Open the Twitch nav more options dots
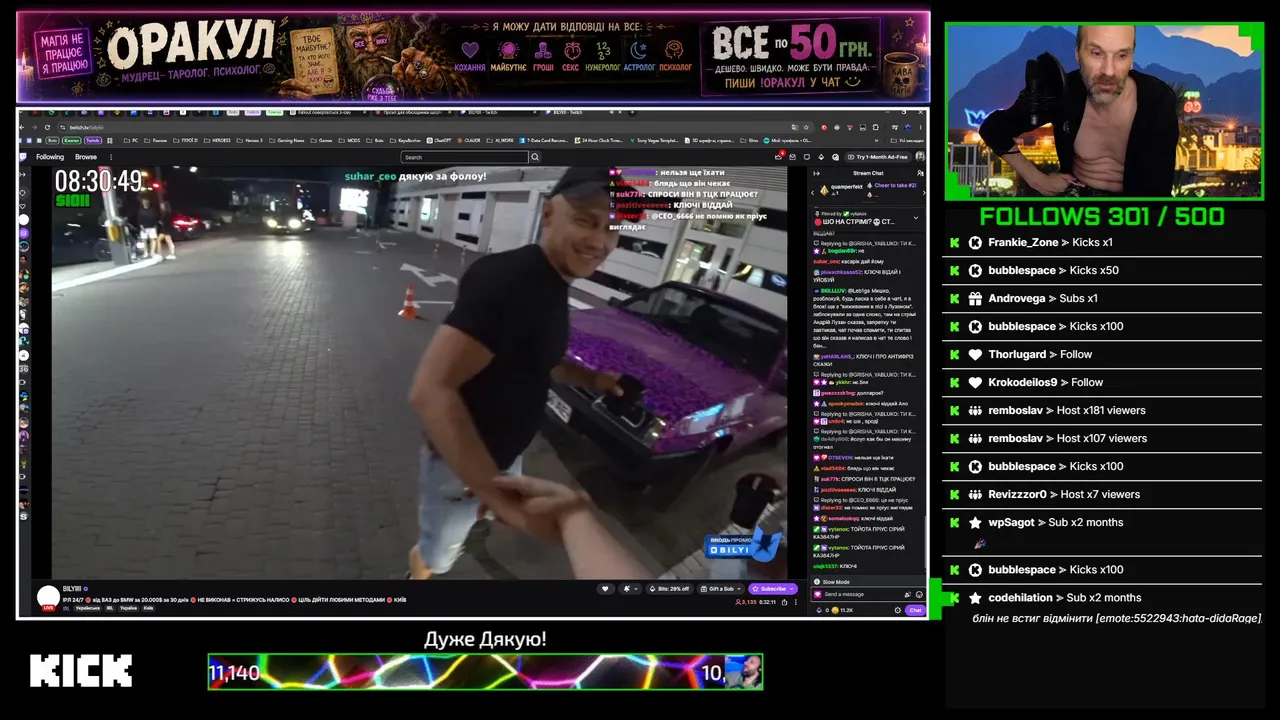 (x=109, y=157)
